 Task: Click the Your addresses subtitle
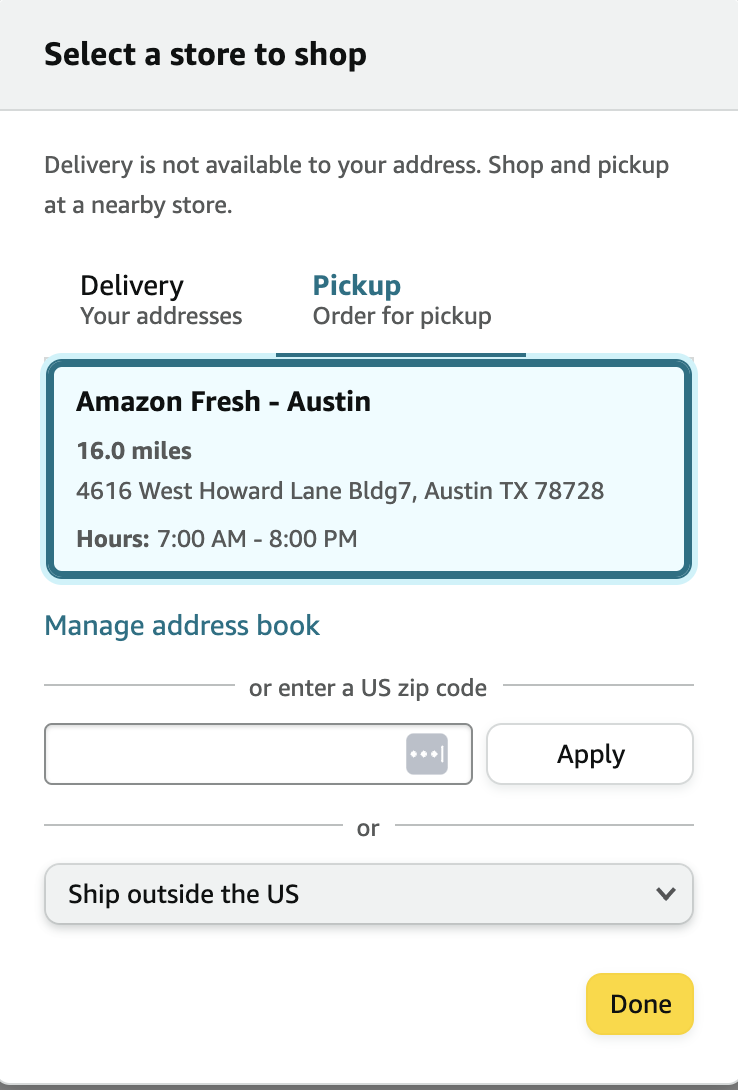(x=161, y=317)
